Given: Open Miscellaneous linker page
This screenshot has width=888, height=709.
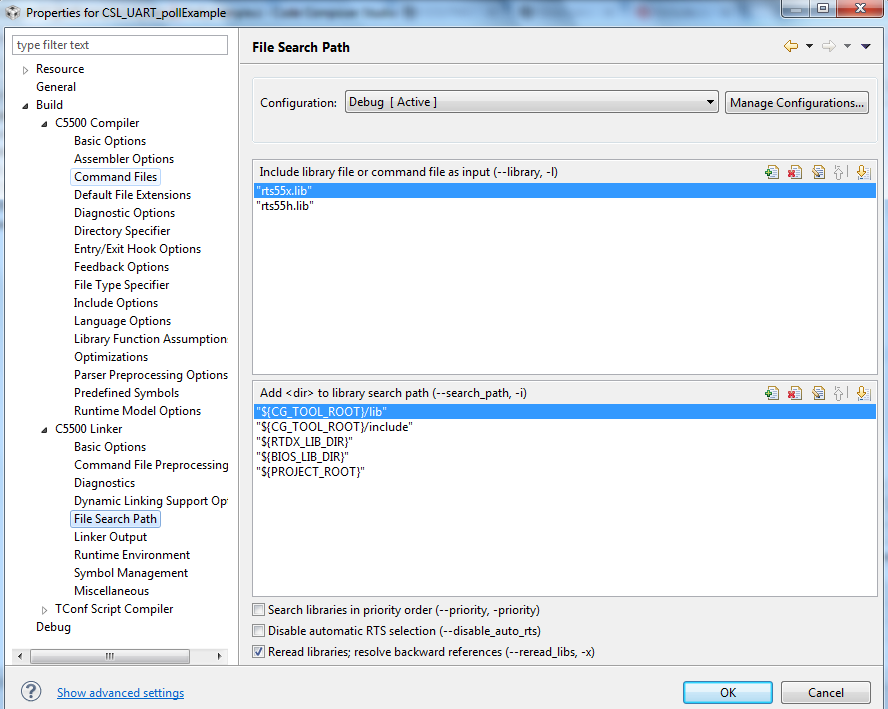Looking at the screenshot, I should (x=112, y=591).
